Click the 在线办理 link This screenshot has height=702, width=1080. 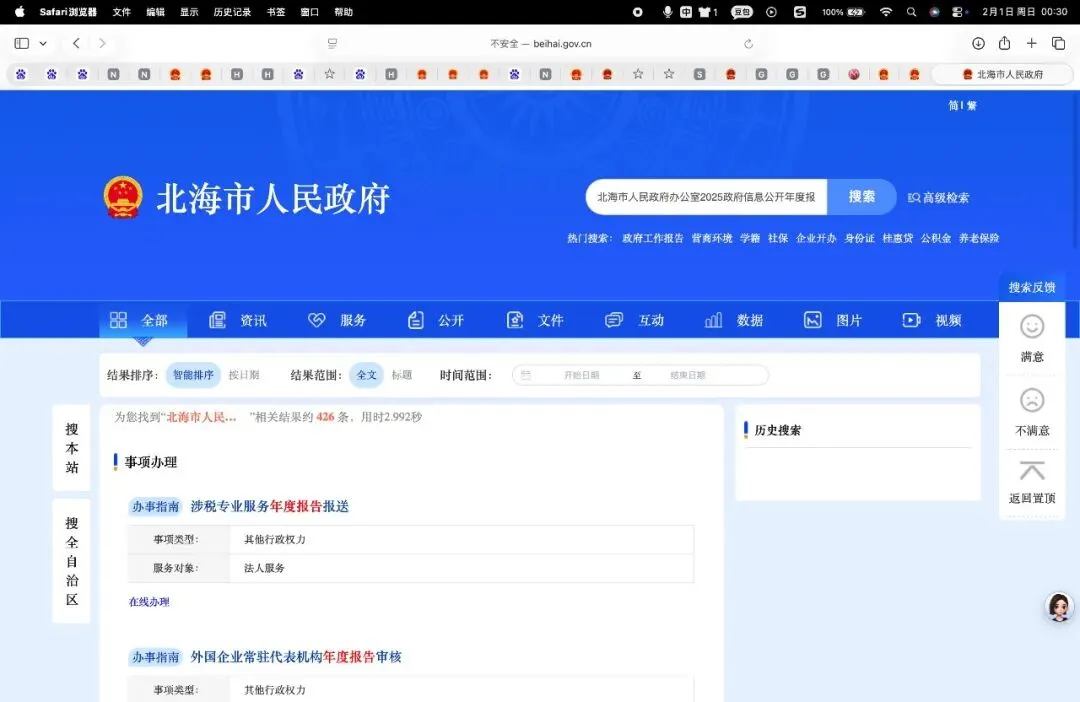149,601
